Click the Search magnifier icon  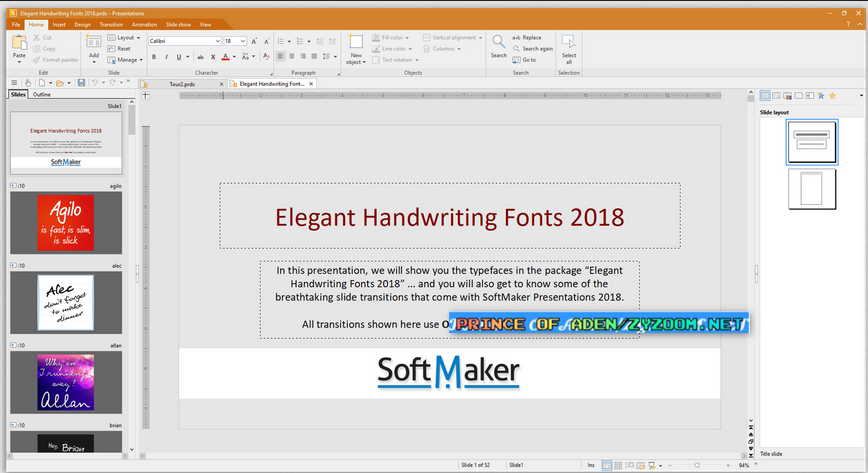click(x=498, y=42)
